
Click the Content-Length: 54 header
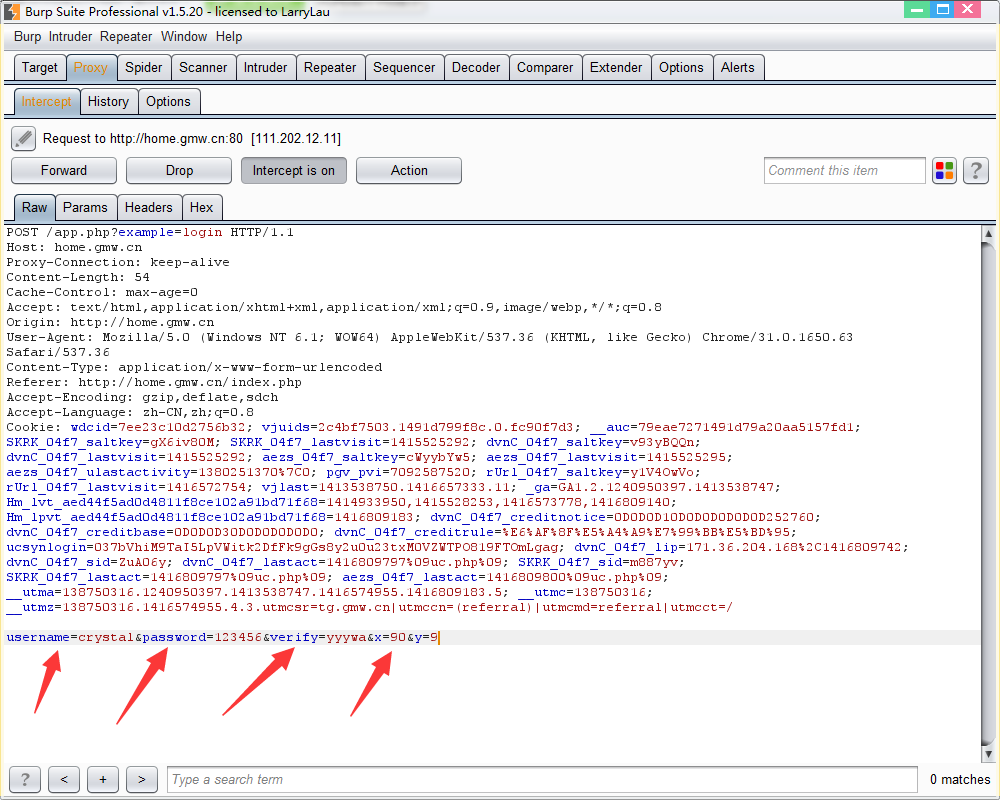tap(78, 278)
